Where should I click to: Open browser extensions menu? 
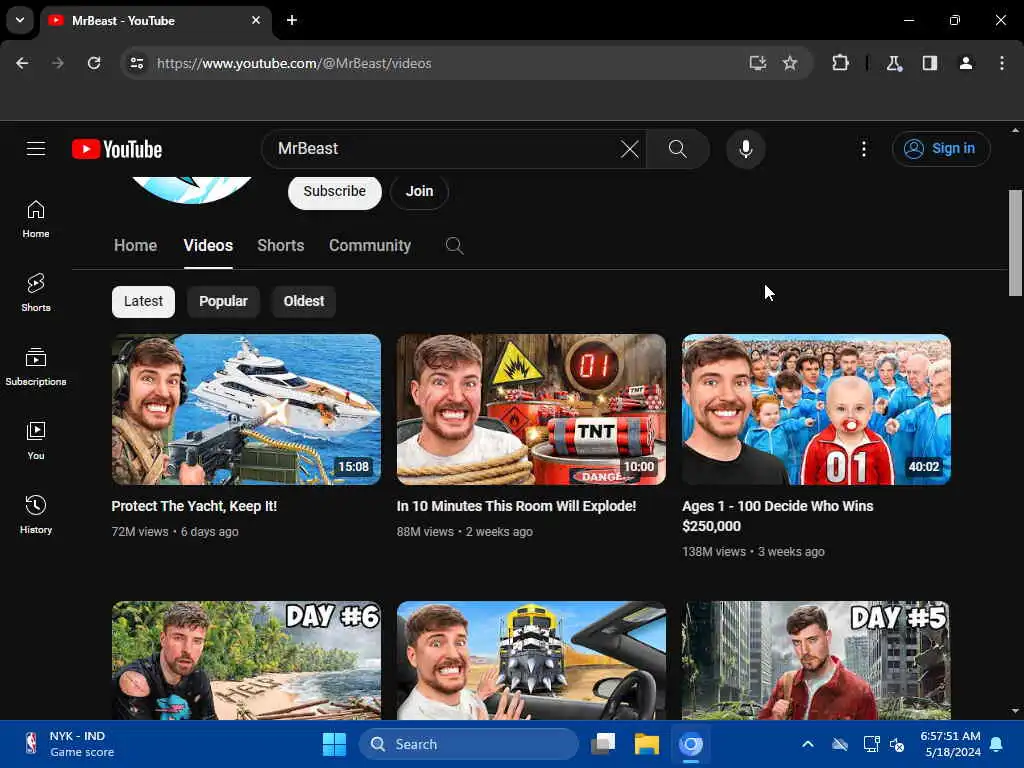point(840,63)
